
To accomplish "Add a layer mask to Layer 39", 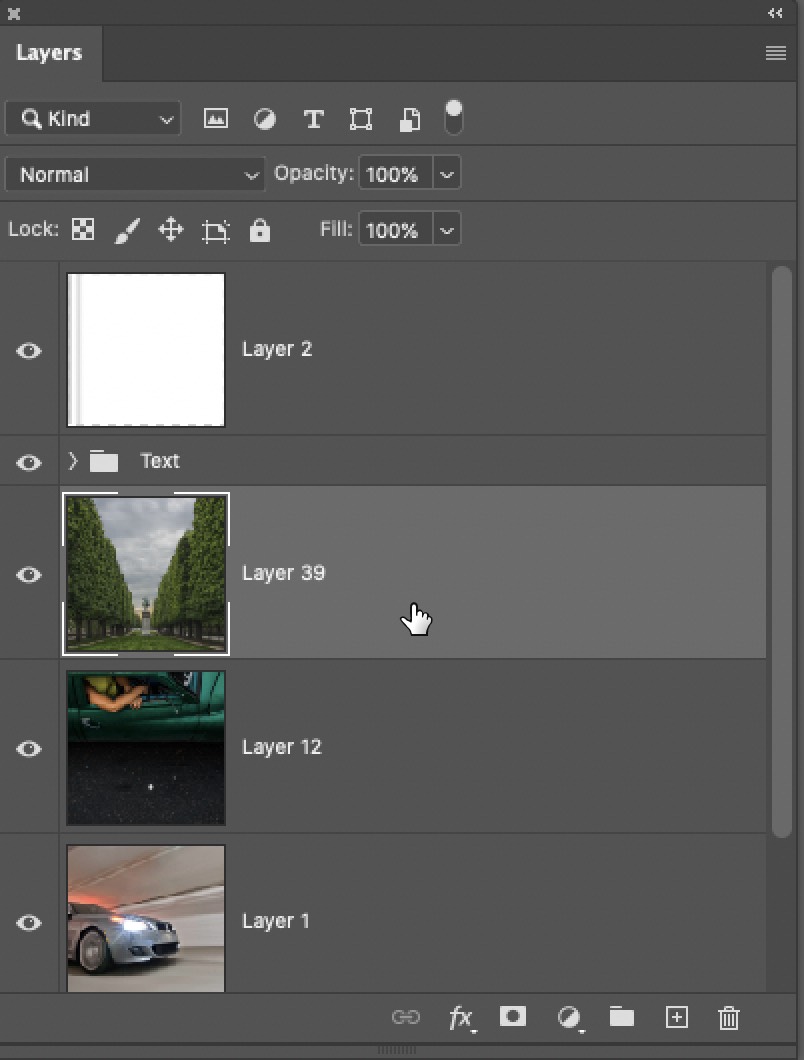I will coord(513,1017).
